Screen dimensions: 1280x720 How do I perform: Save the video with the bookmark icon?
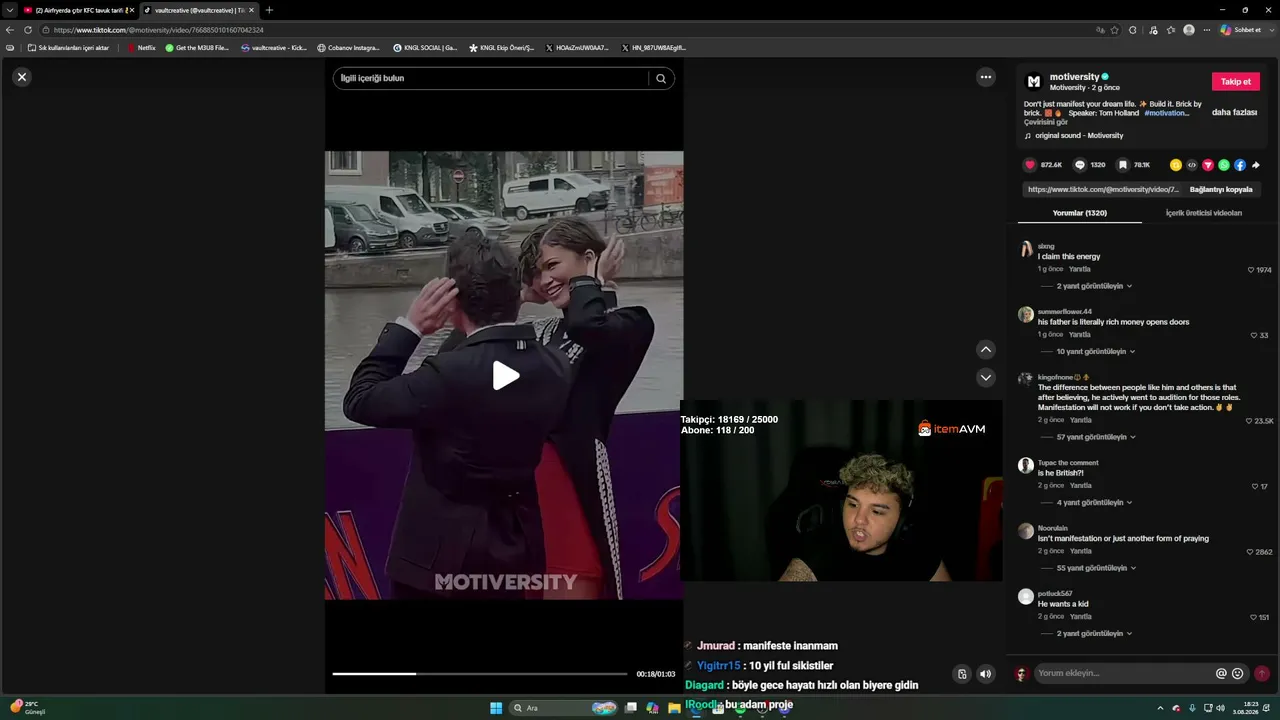tap(1123, 165)
